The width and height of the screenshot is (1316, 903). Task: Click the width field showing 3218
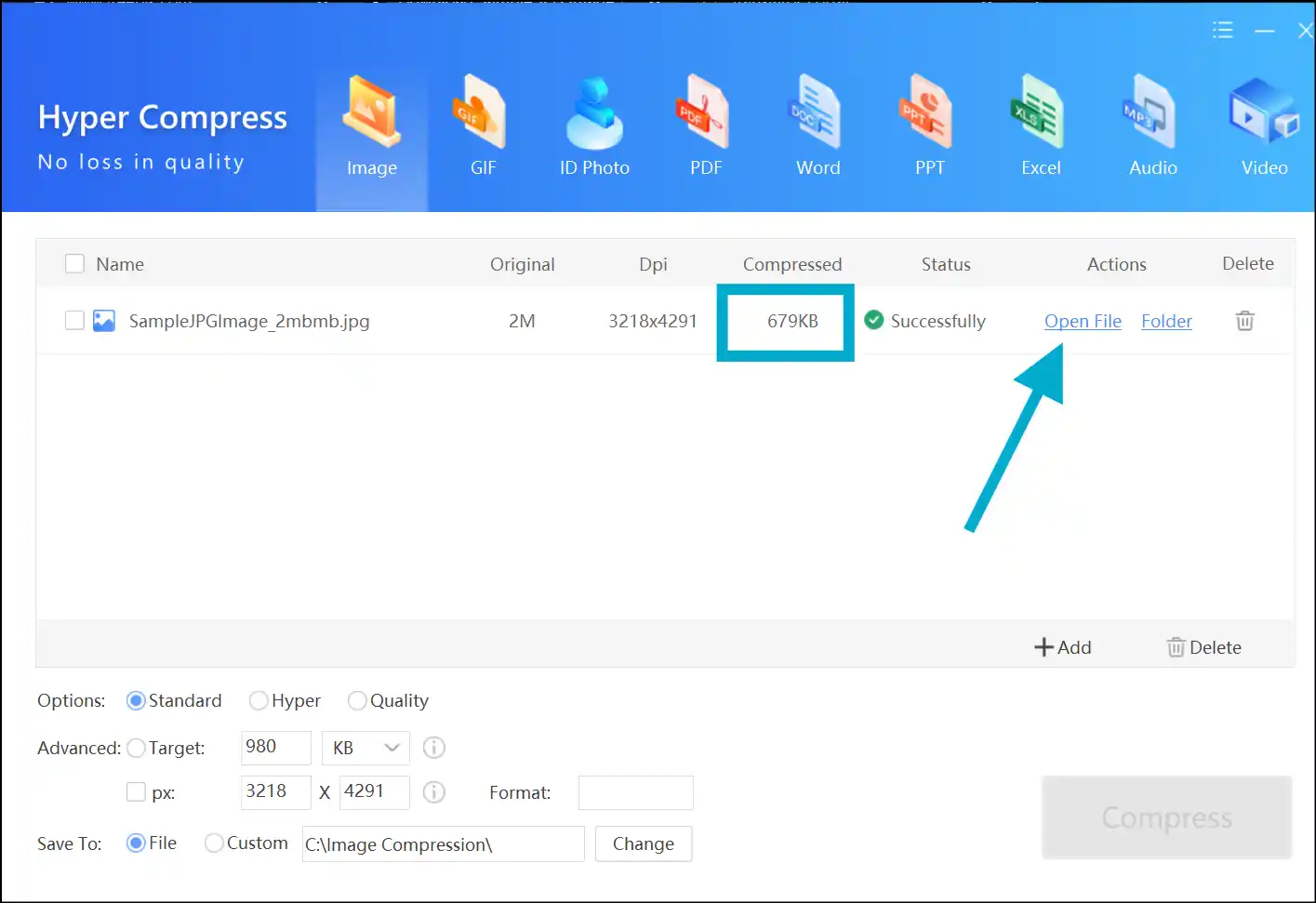pos(276,792)
